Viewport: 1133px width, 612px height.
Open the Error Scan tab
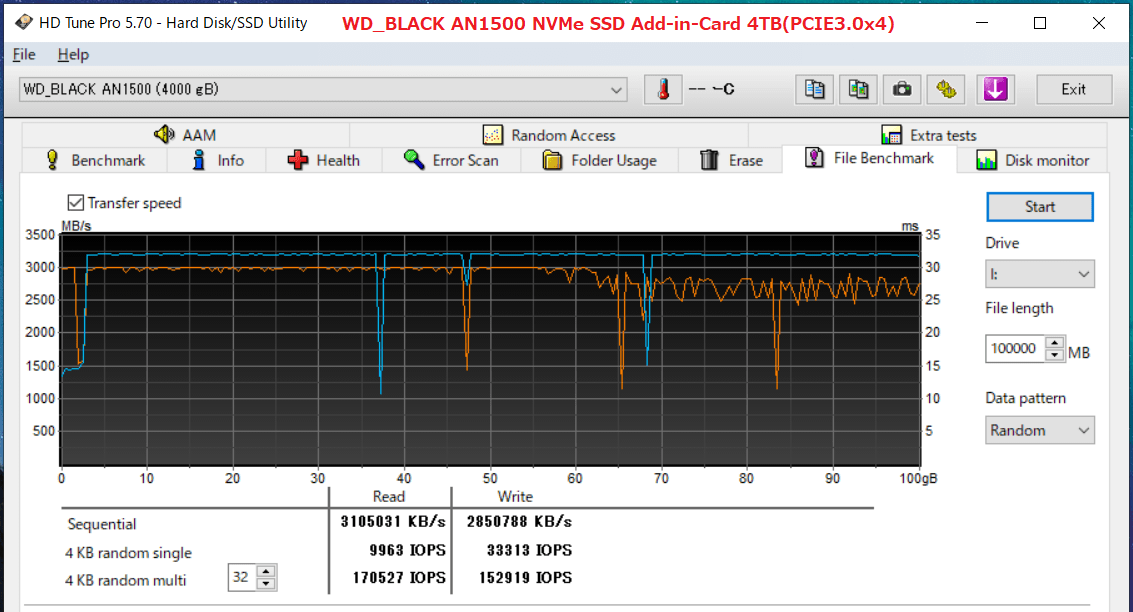coord(451,160)
